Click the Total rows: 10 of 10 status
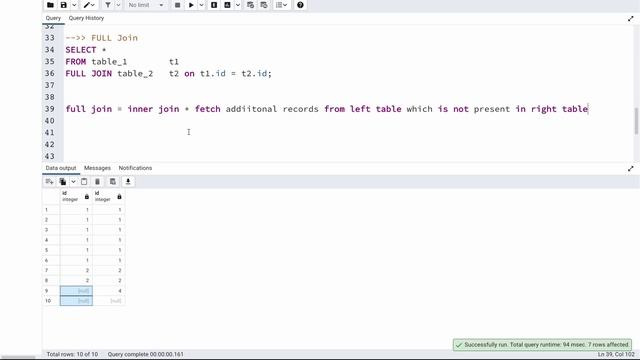 tap(72, 354)
